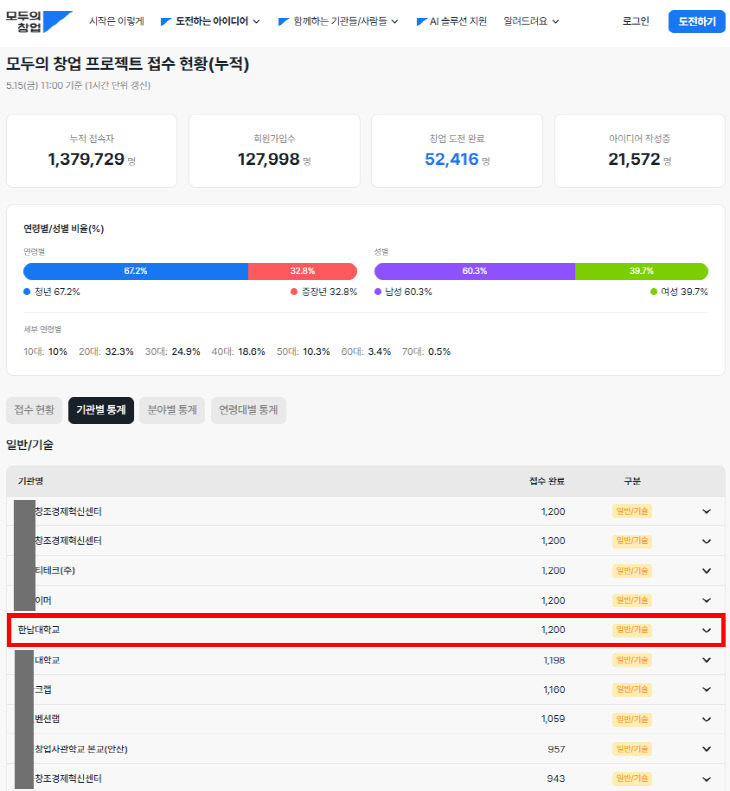
Task: Click the blue 도전하기 button
Action: (697, 22)
